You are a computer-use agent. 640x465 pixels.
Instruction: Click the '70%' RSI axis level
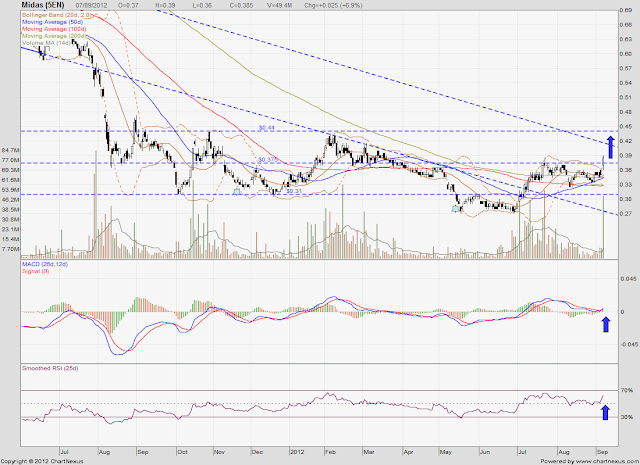[x=627, y=391]
